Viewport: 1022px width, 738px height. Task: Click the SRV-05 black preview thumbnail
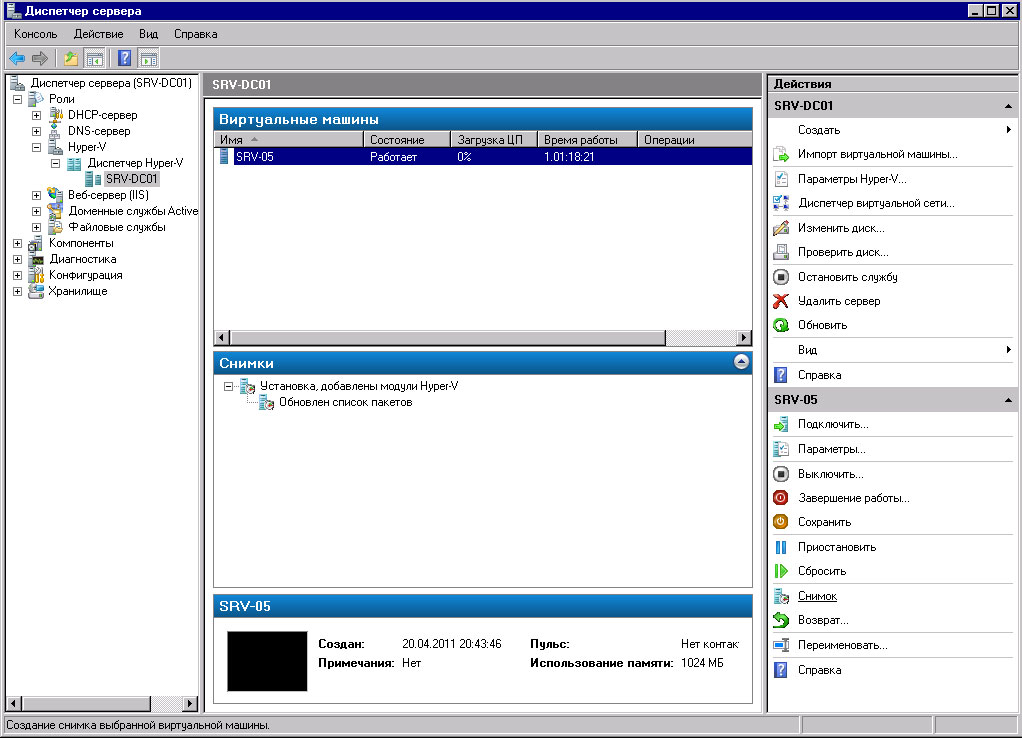(267, 661)
